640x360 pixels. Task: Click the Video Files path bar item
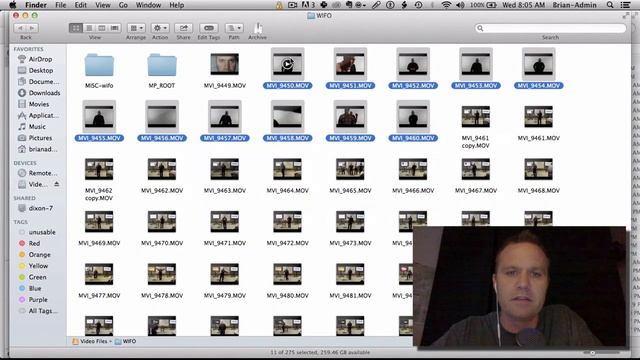[92, 341]
